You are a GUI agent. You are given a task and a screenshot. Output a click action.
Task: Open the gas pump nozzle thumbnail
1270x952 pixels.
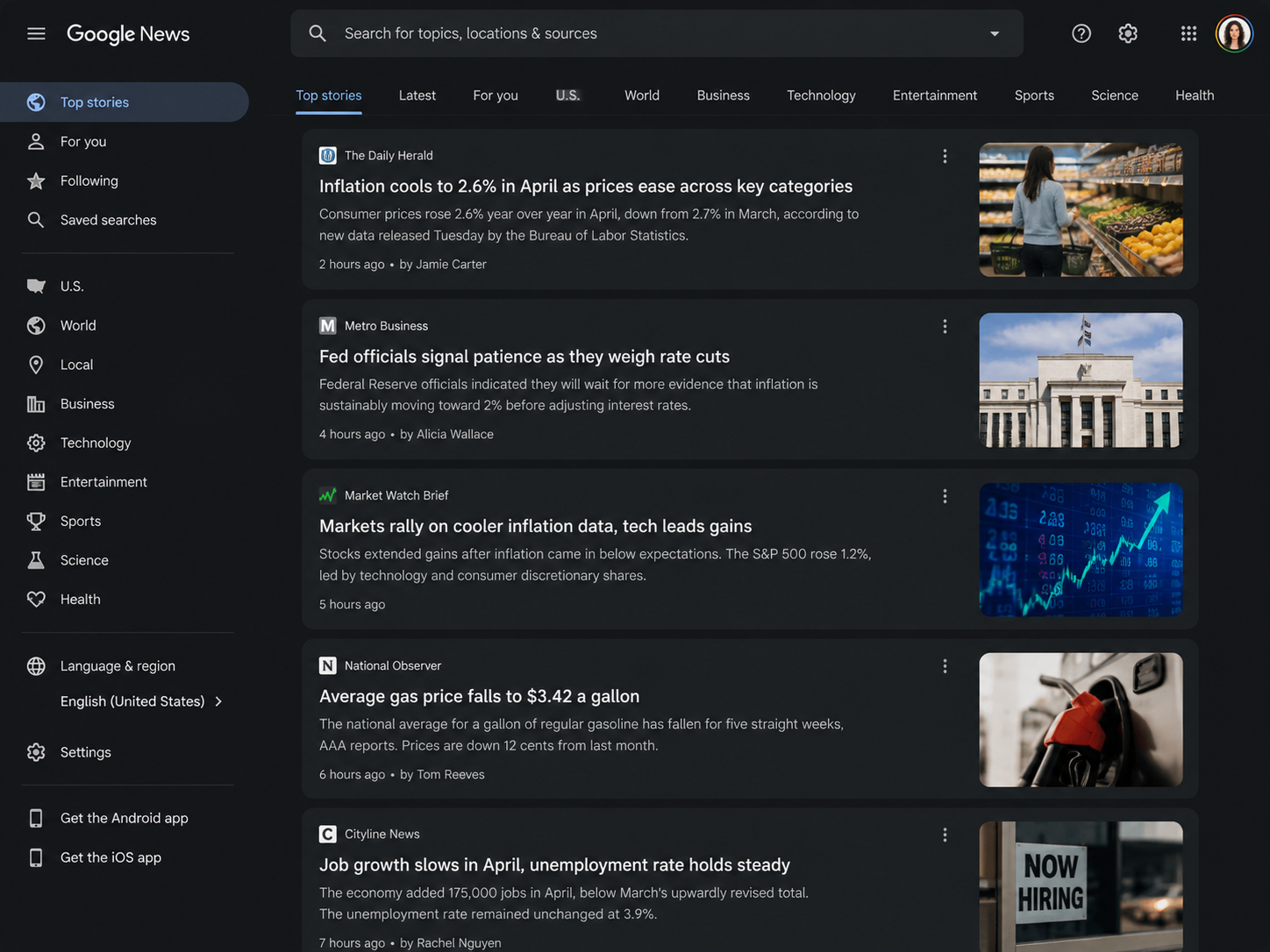pos(1081,720)
